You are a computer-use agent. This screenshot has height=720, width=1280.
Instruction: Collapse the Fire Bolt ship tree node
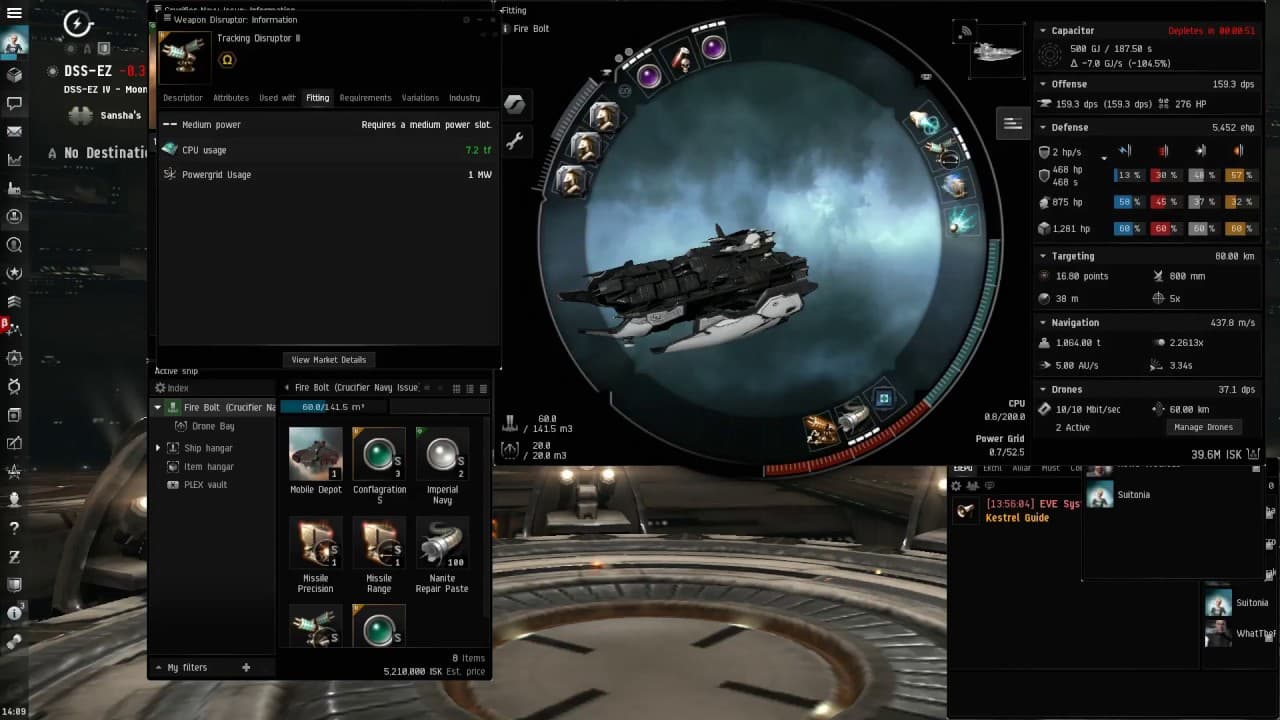[x=157, y=408]
